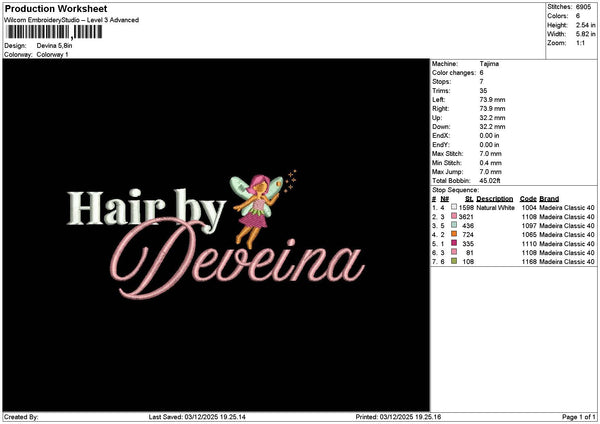The height and width of the screenshot is (424, 600).
Task: Select the 'Code' column header
Action: (528, 199)
